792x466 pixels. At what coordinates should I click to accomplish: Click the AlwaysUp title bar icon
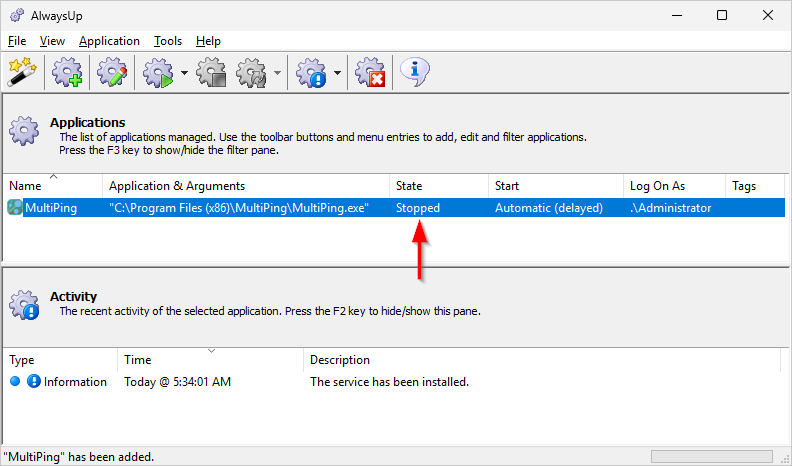(x=17, y=16)
